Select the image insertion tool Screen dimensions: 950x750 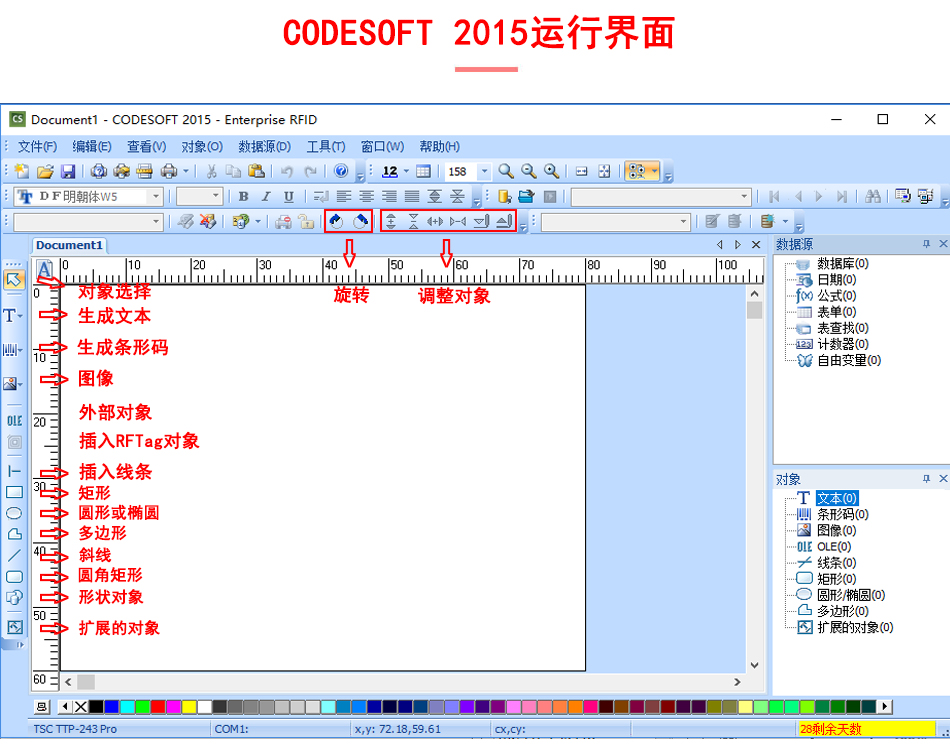(13, 383)
